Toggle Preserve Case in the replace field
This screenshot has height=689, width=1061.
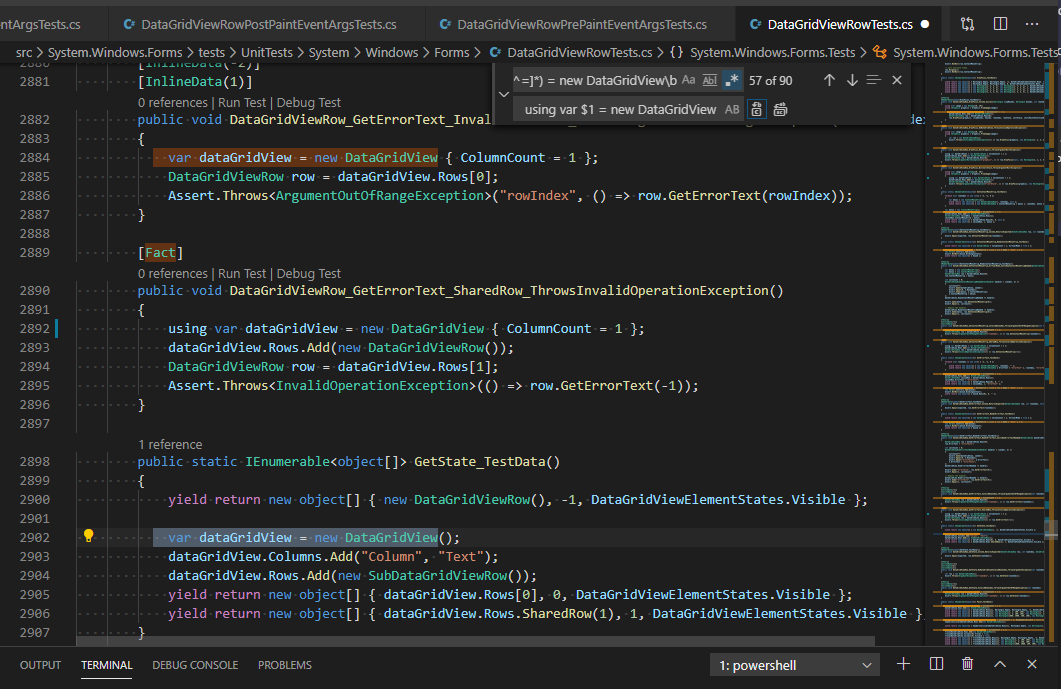733,109
